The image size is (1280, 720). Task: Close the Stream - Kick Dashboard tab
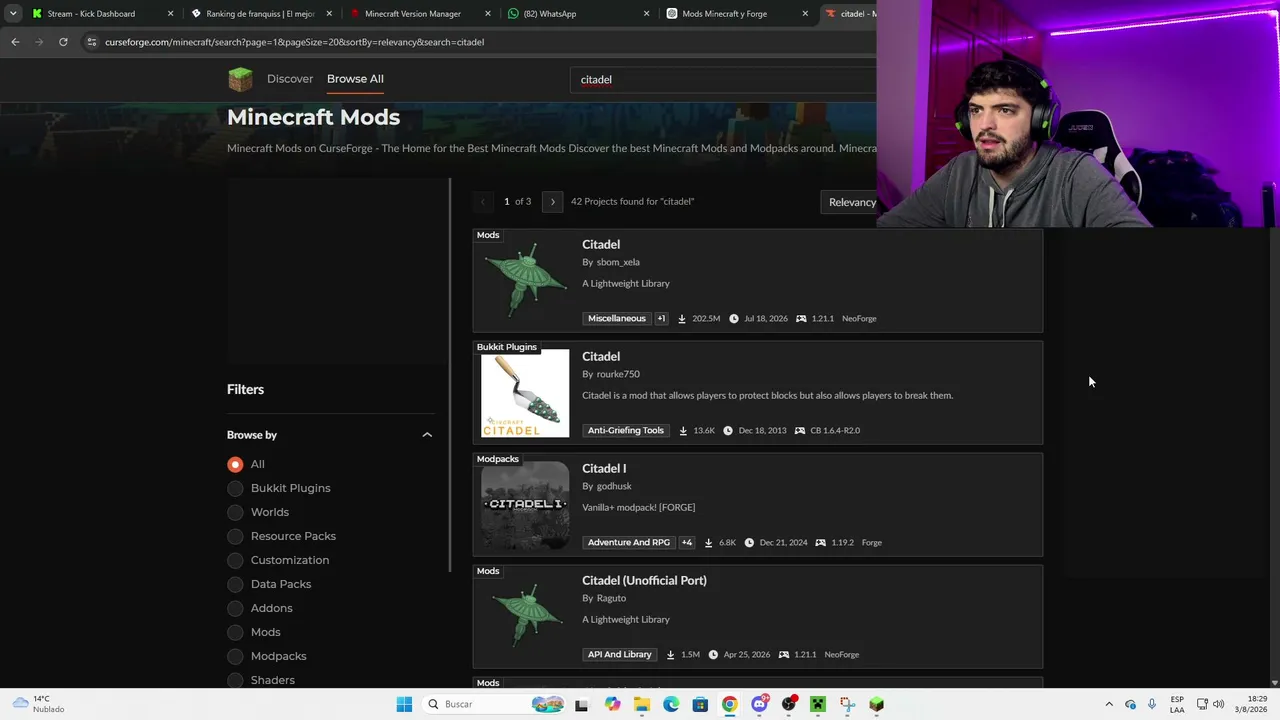click(x=170, y=14)
